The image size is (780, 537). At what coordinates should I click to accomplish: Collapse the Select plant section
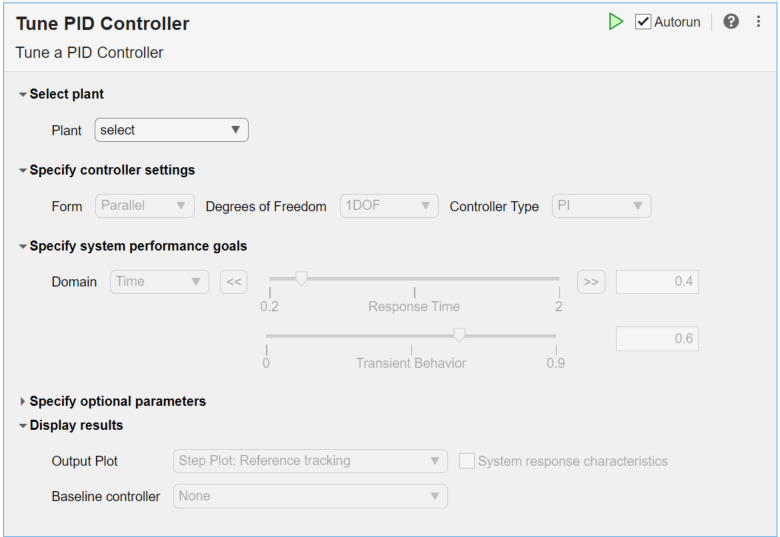[23, 95]
